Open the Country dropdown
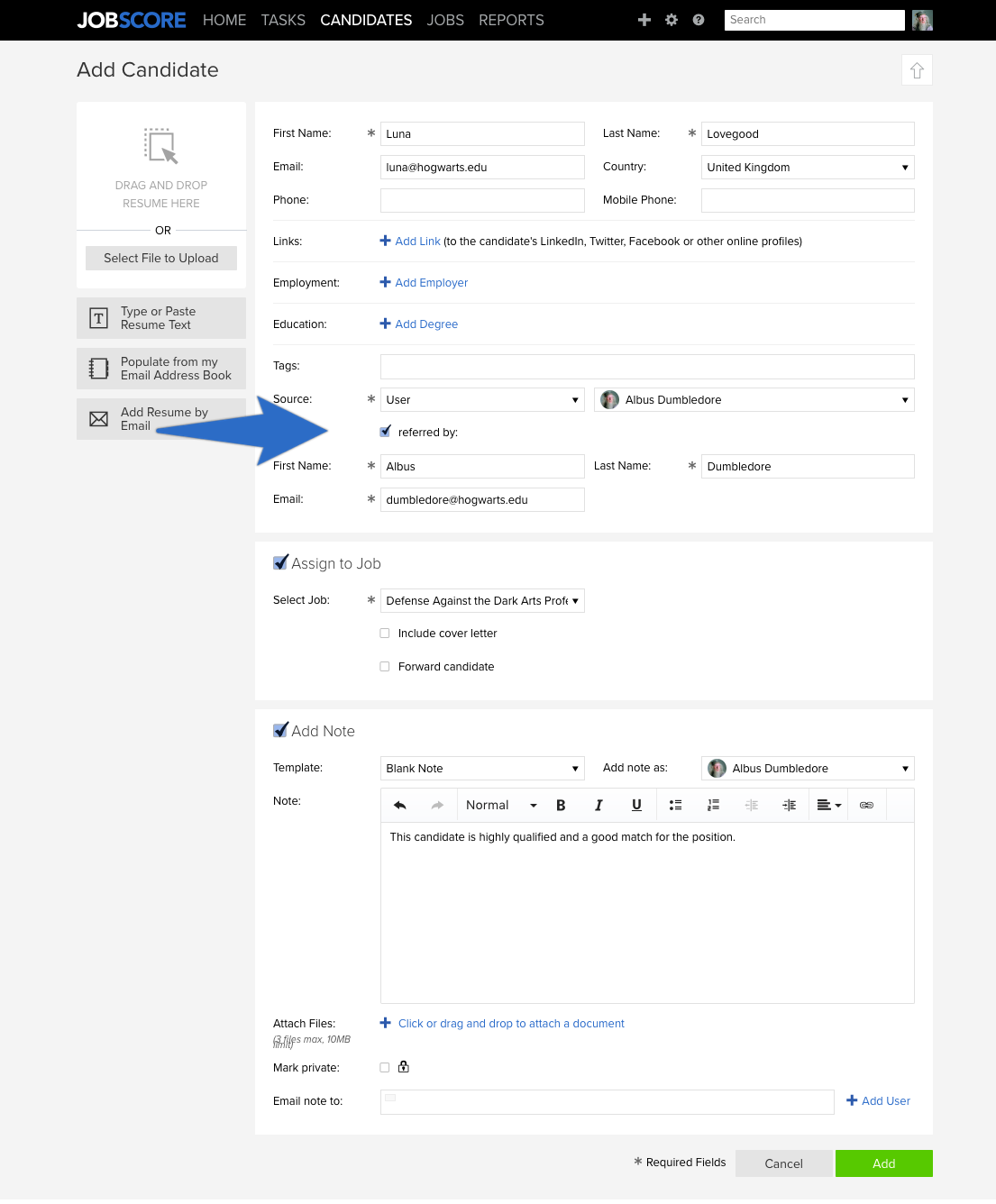The image size is (996, 1204). [808, 168]
